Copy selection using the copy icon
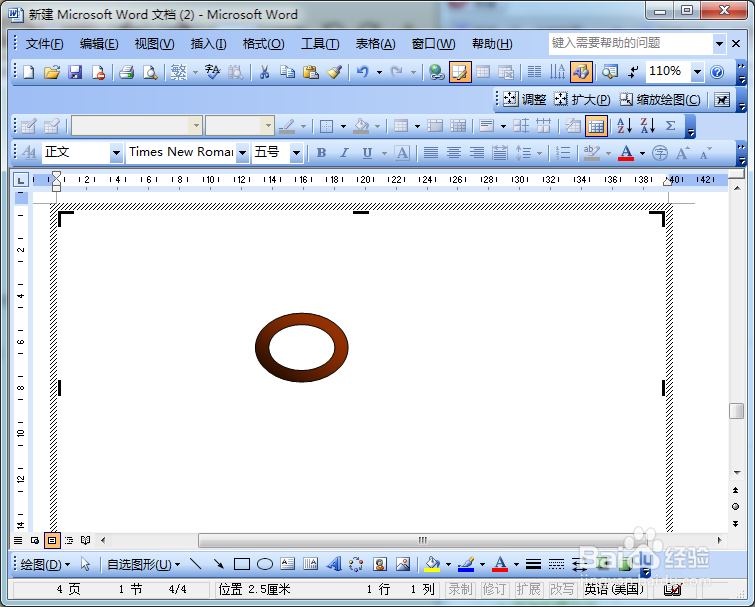 coord(287,72)
